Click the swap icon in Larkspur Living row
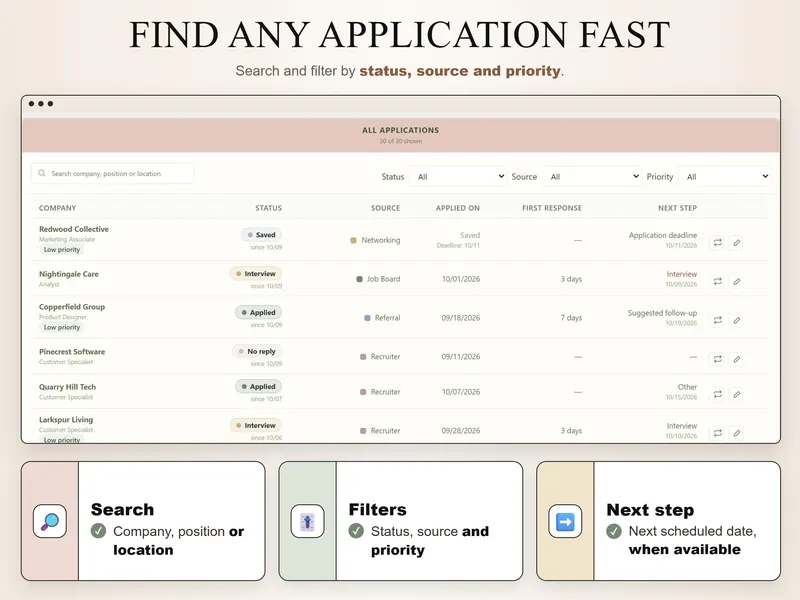800x600 pixels. pos(717,433)
